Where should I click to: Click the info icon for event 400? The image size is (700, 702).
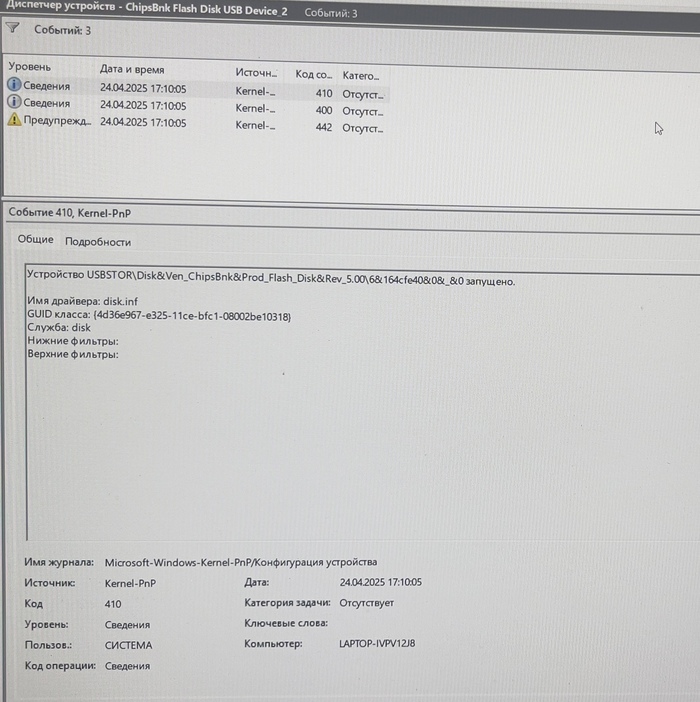(14, 103)
